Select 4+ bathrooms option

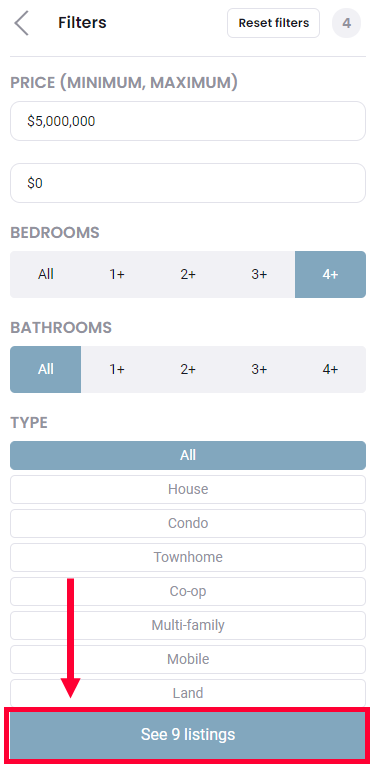click(x=330, y=369)
